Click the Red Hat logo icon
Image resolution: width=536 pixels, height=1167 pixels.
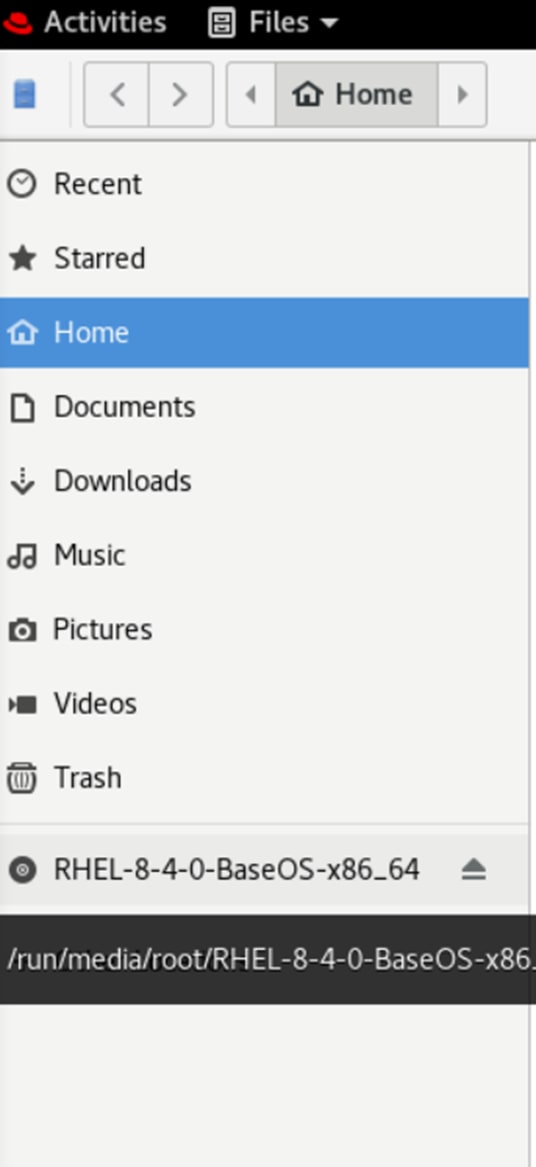point(17,22)
